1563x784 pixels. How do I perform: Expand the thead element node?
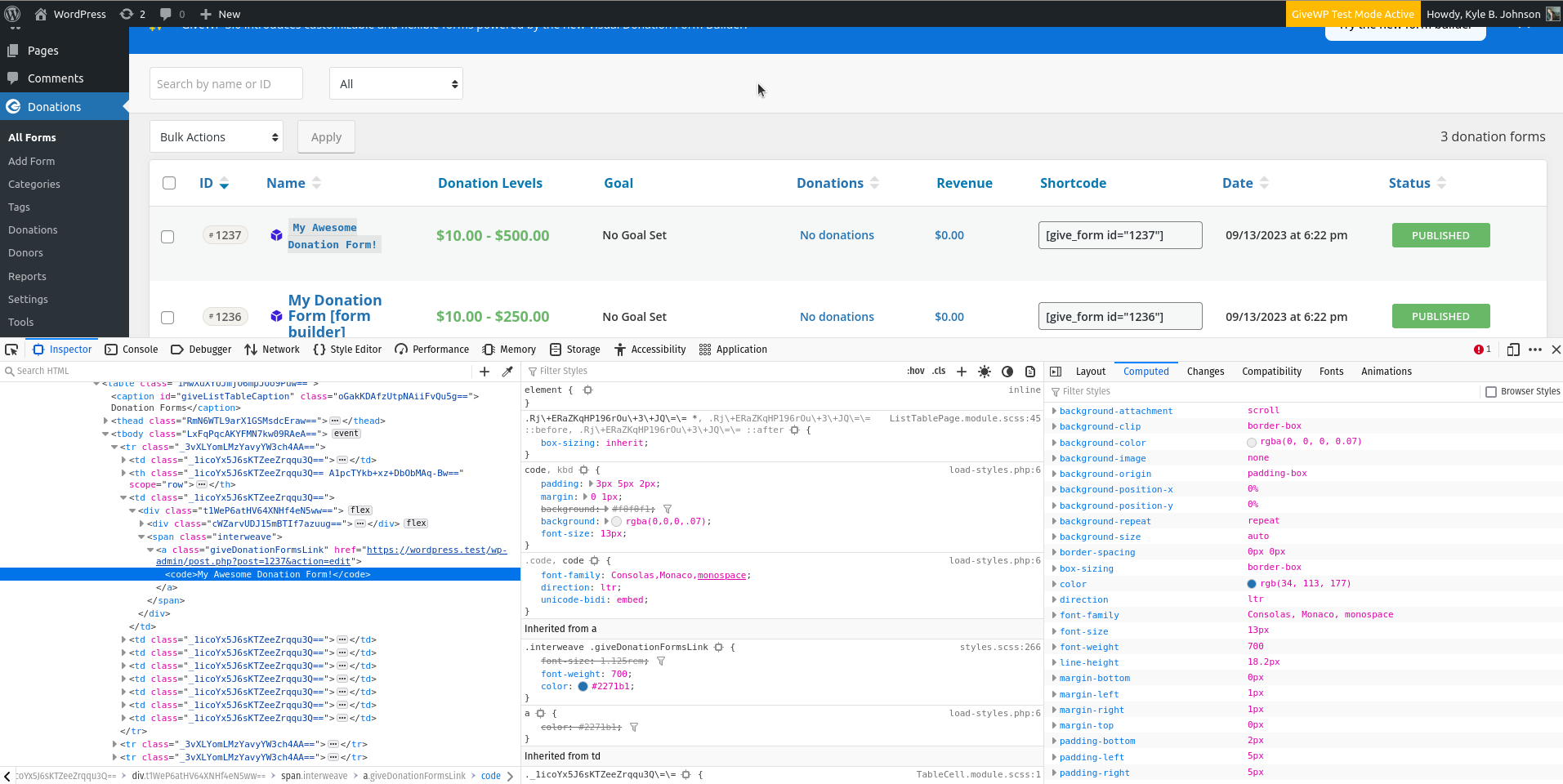pyautogui.click(x=106, y=421)
